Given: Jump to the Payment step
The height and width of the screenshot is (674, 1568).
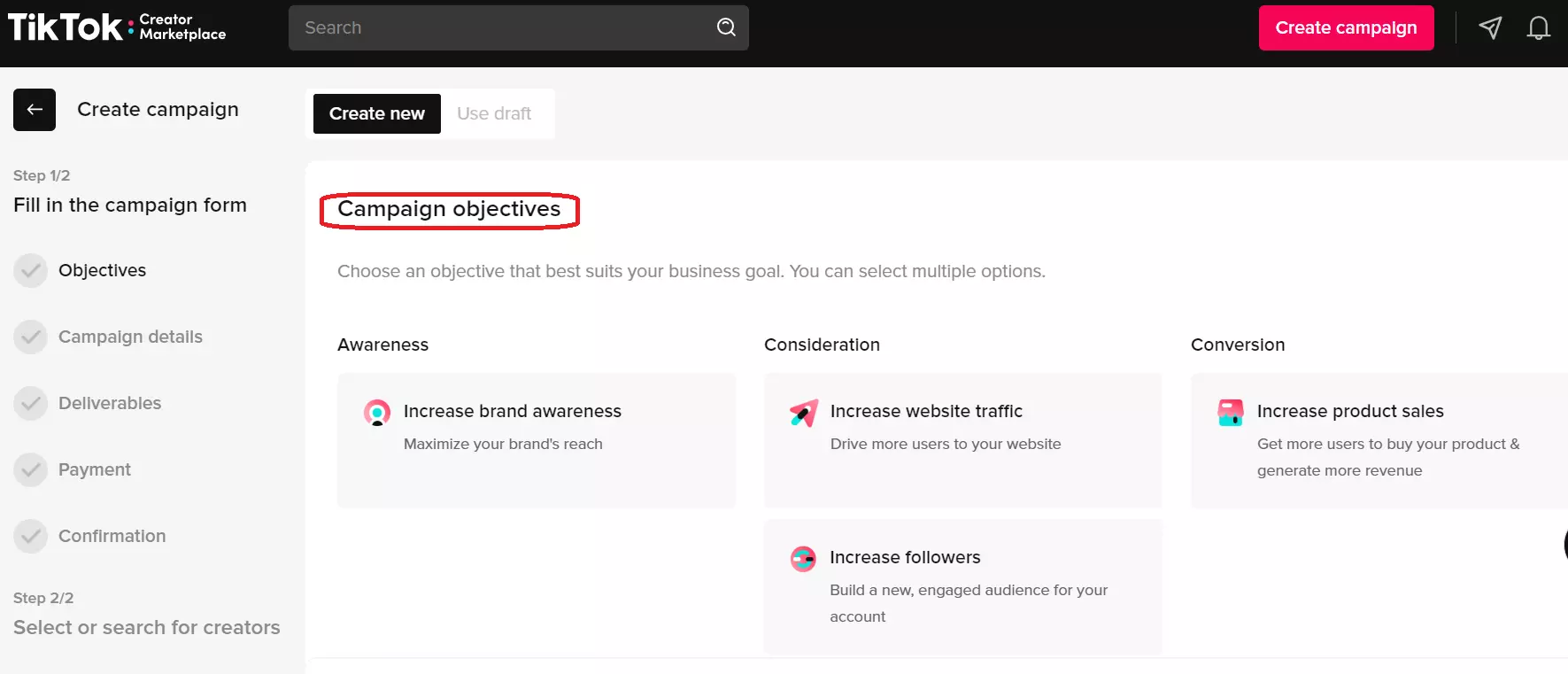Looking at the screenshot, I should point(95,469).
